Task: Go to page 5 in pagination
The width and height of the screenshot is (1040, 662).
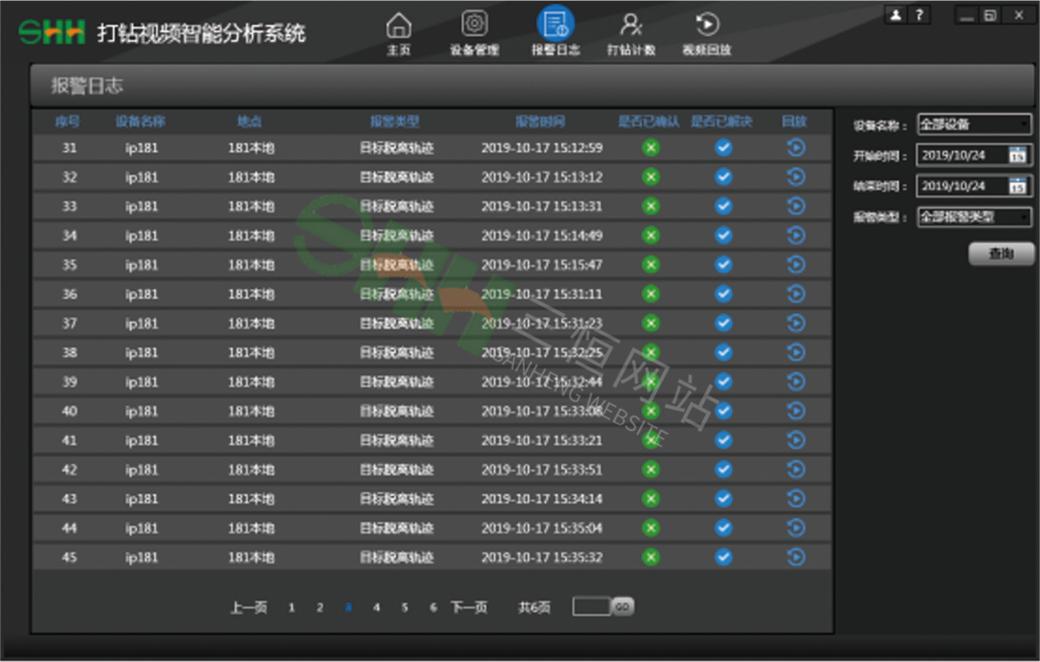Action: coord(405,607)
